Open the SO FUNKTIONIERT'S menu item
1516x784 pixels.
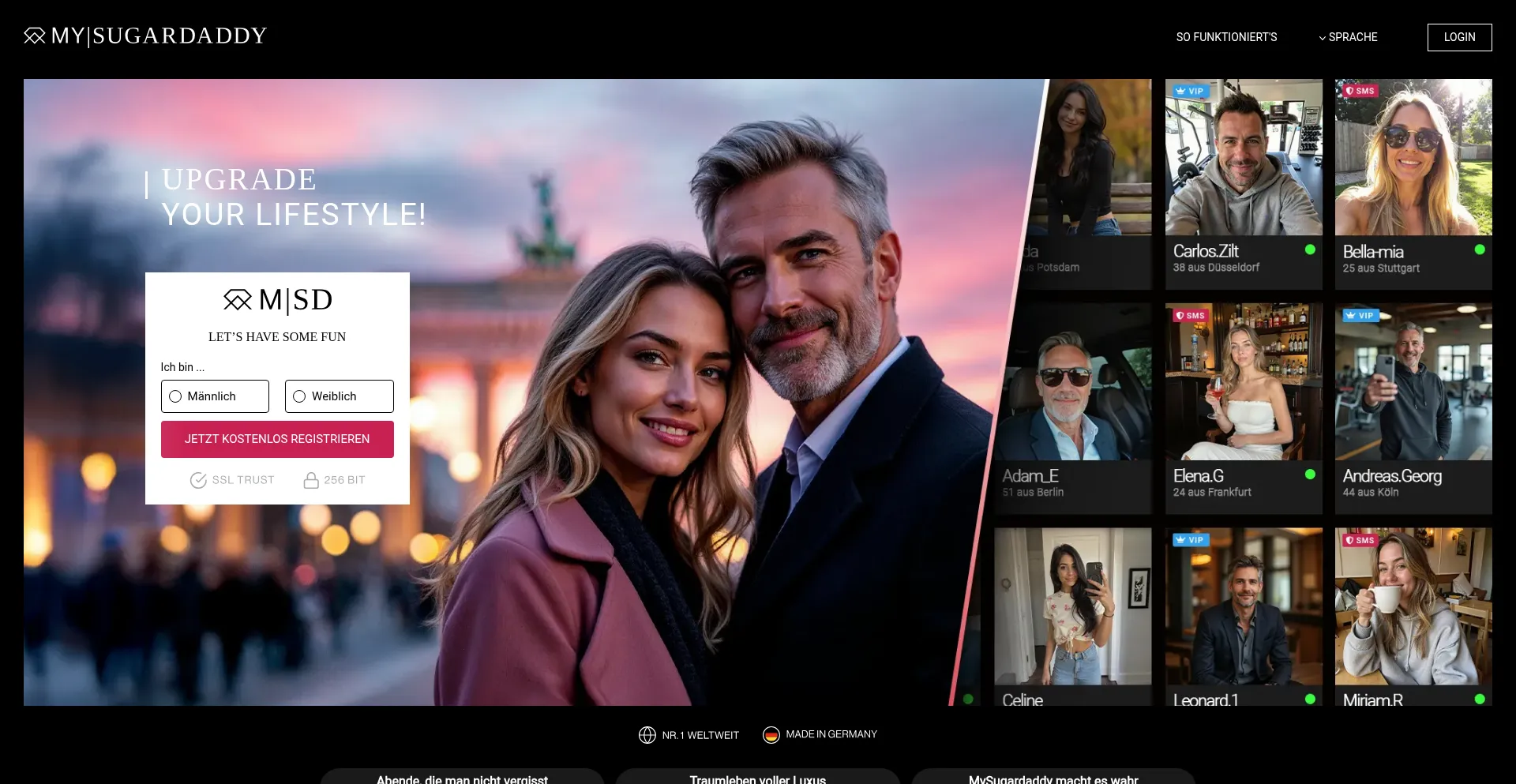coord(1226,37)
